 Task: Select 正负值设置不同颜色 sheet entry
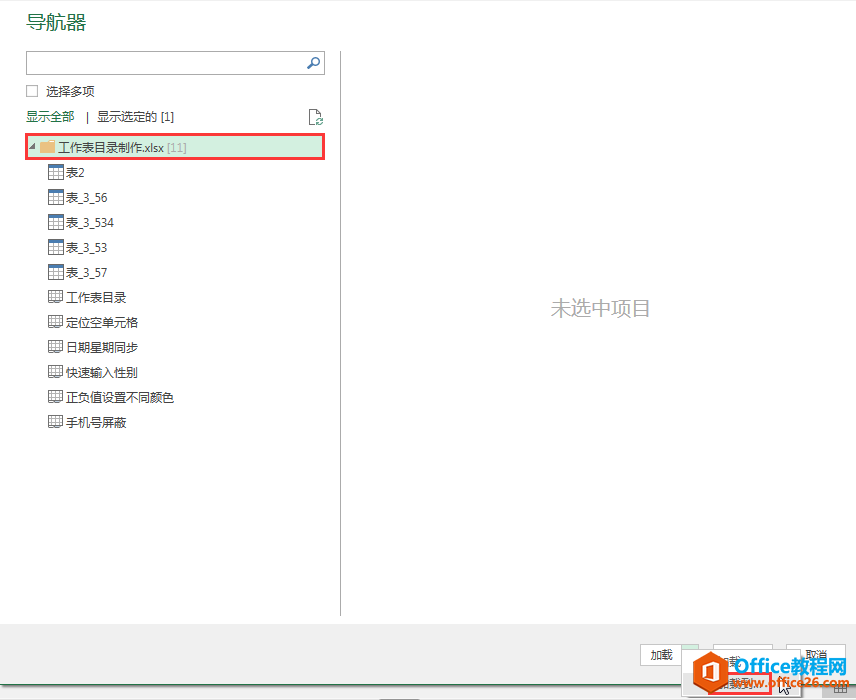pos(111,398)
